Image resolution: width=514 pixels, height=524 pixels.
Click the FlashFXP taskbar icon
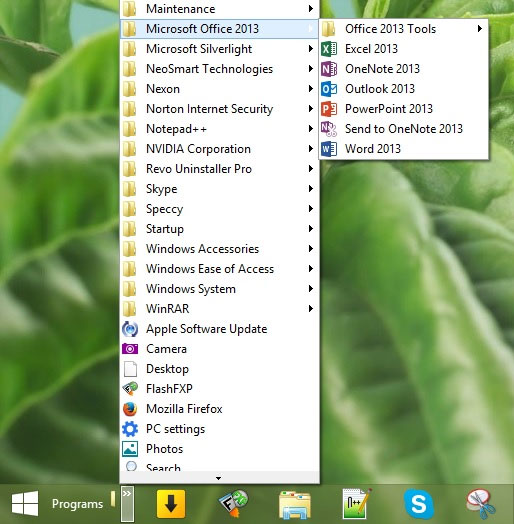233,504
